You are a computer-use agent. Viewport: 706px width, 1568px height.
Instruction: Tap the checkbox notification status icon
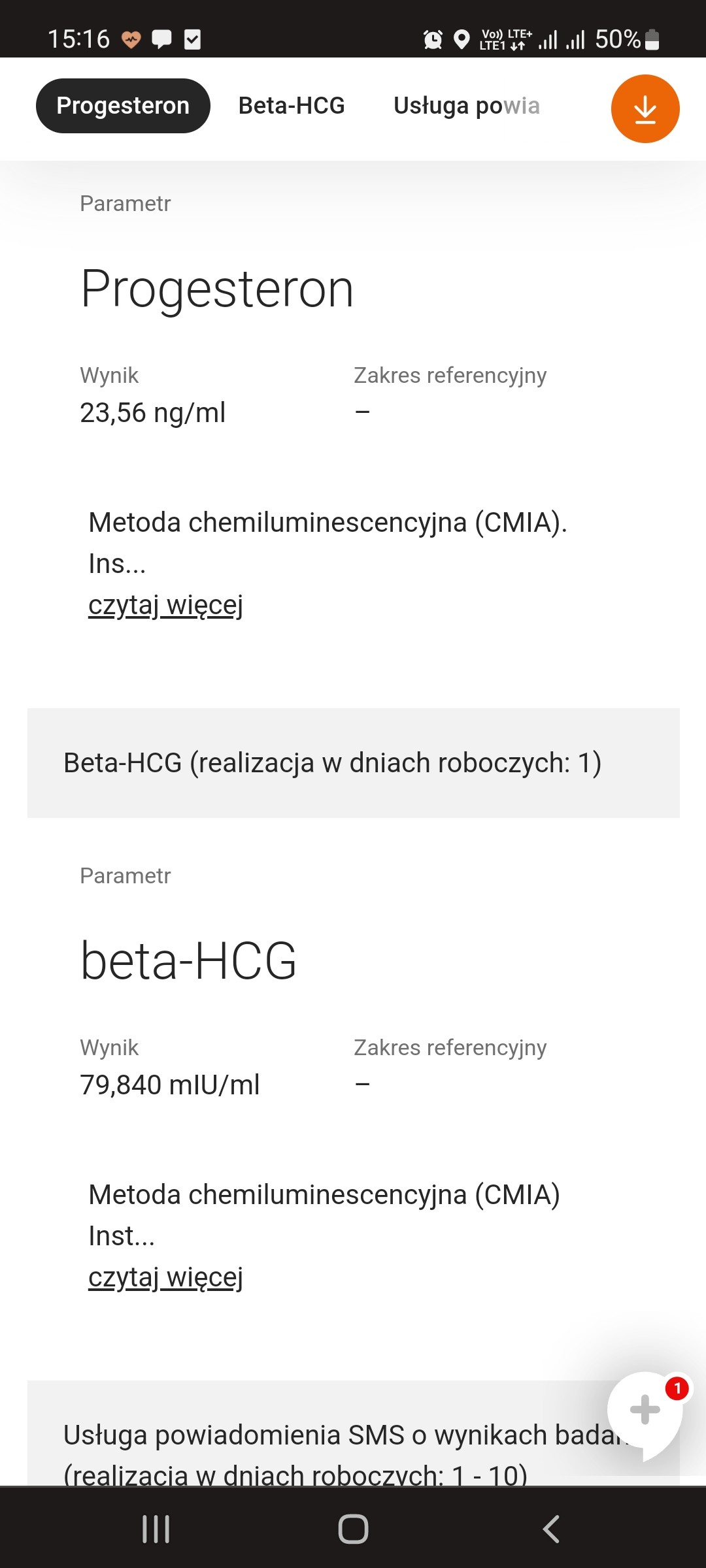pyautogui.click(x=192, y=40)
